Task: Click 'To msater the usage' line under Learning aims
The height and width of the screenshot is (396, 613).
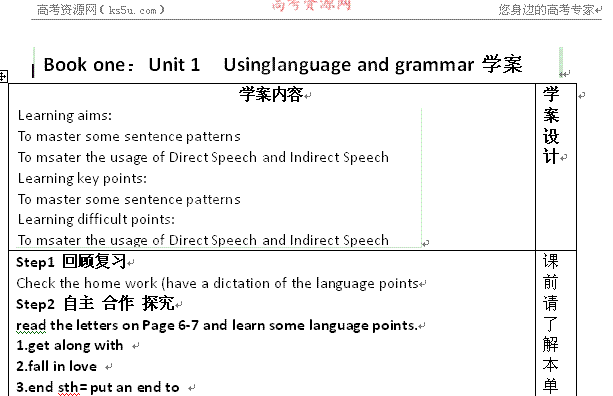Action: click(203, 157)
